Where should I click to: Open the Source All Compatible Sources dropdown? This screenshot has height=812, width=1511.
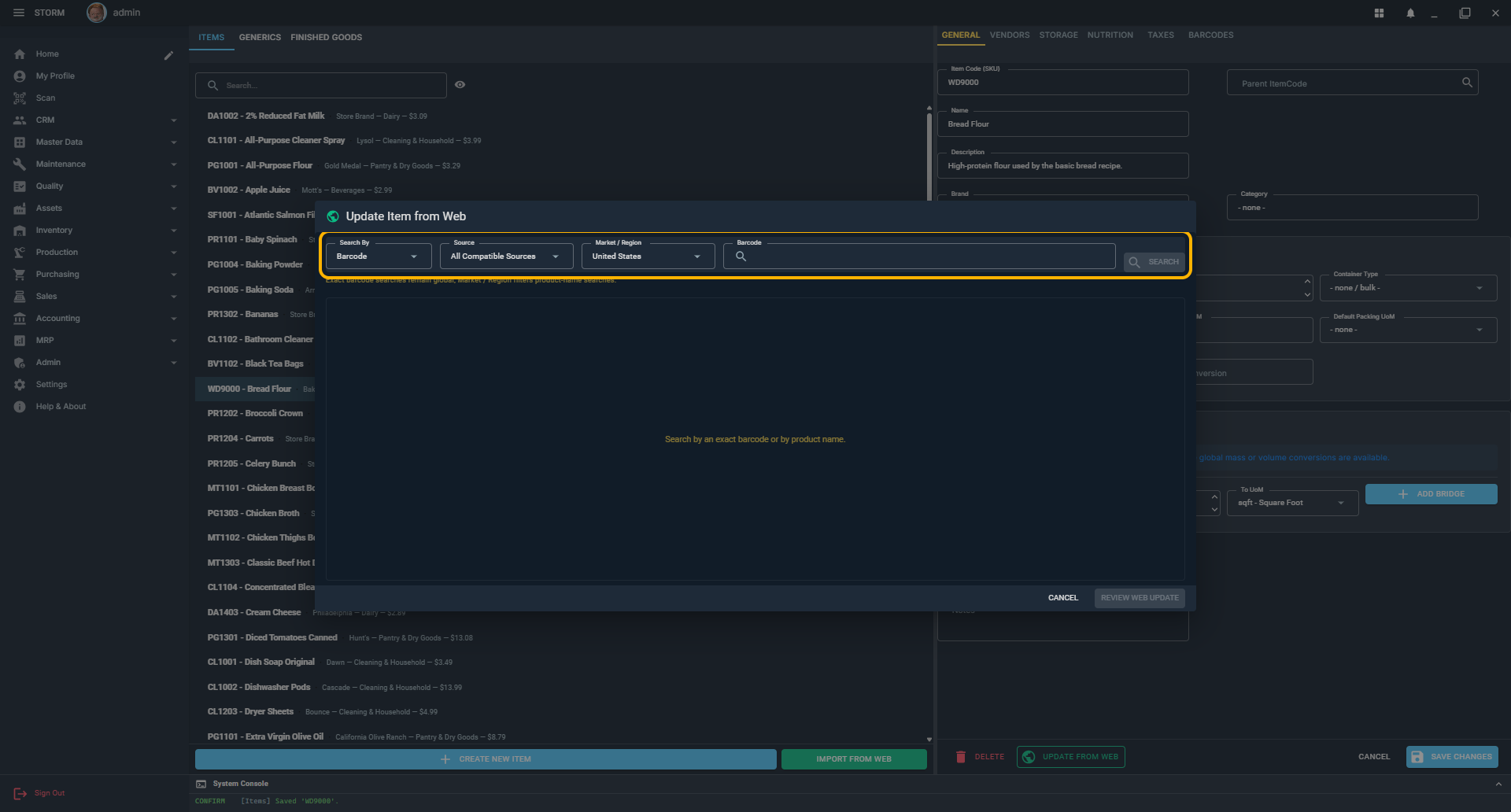[506, 257]
